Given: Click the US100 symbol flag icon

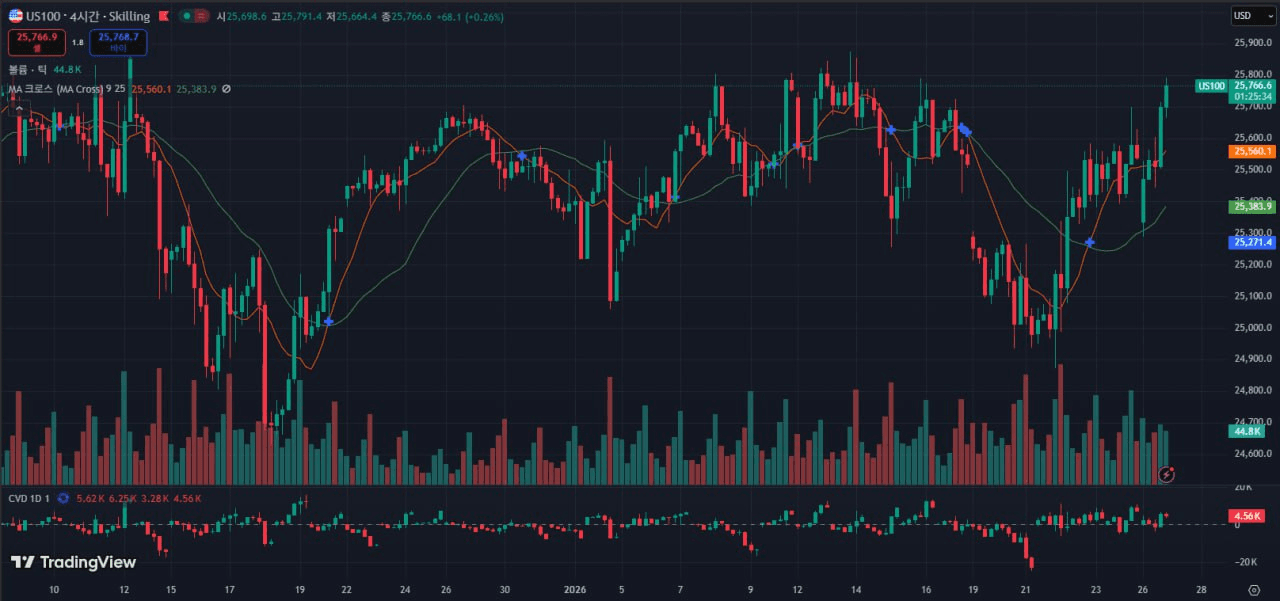Looking at the screenshot, I should tap(16, 16).
